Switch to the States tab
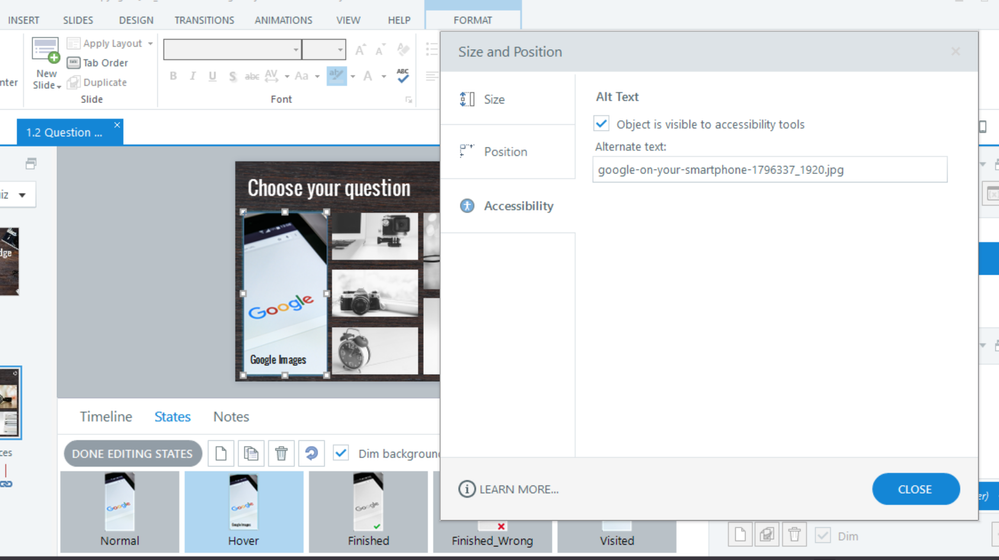Viewport: 999px width, 560px height. coord(172,417)
